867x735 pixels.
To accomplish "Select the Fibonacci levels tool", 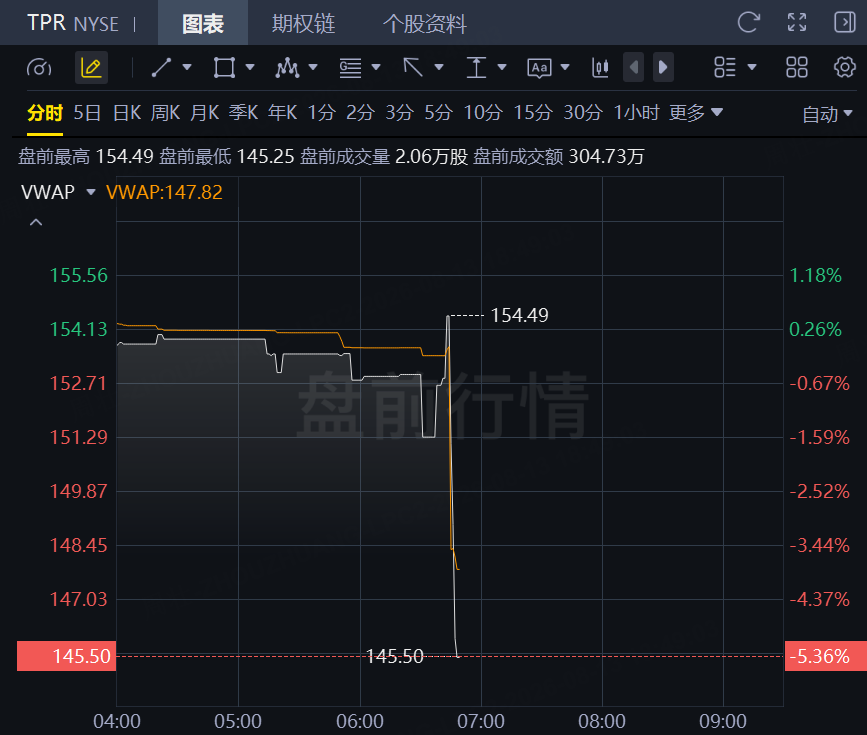I will point(351,67).
